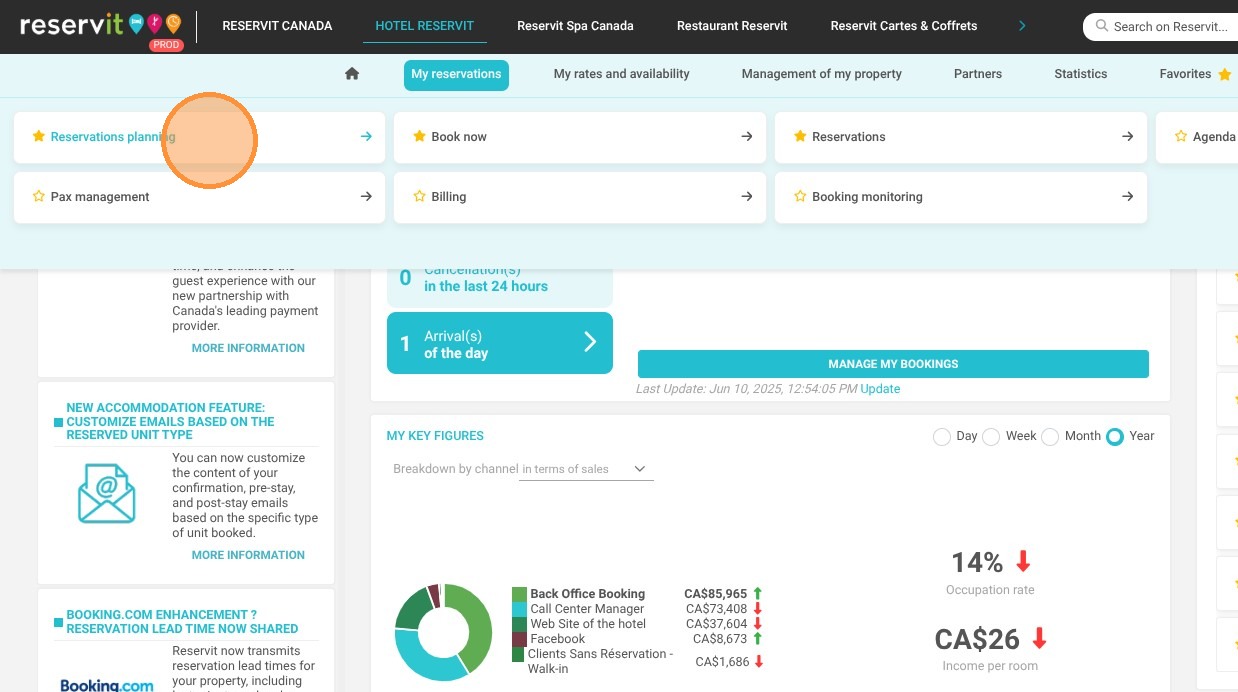
Task: Click Back Office Booking CA$85,965 value
Action: [715, 594]
